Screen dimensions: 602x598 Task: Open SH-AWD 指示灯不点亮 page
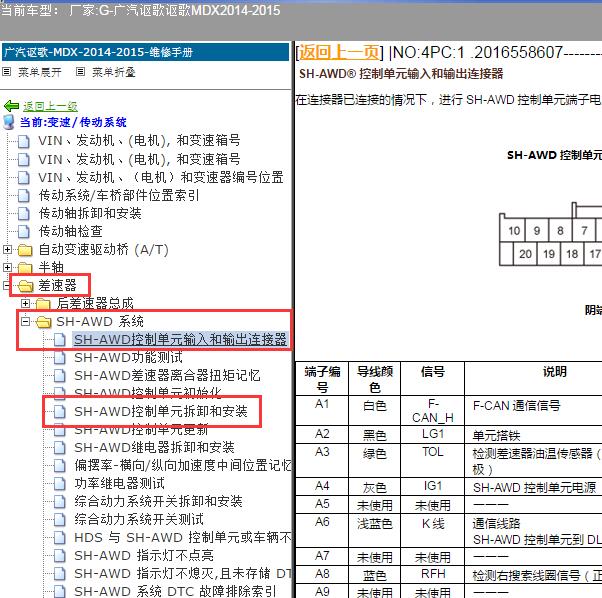pyautogui.click(x=144, y=555)
